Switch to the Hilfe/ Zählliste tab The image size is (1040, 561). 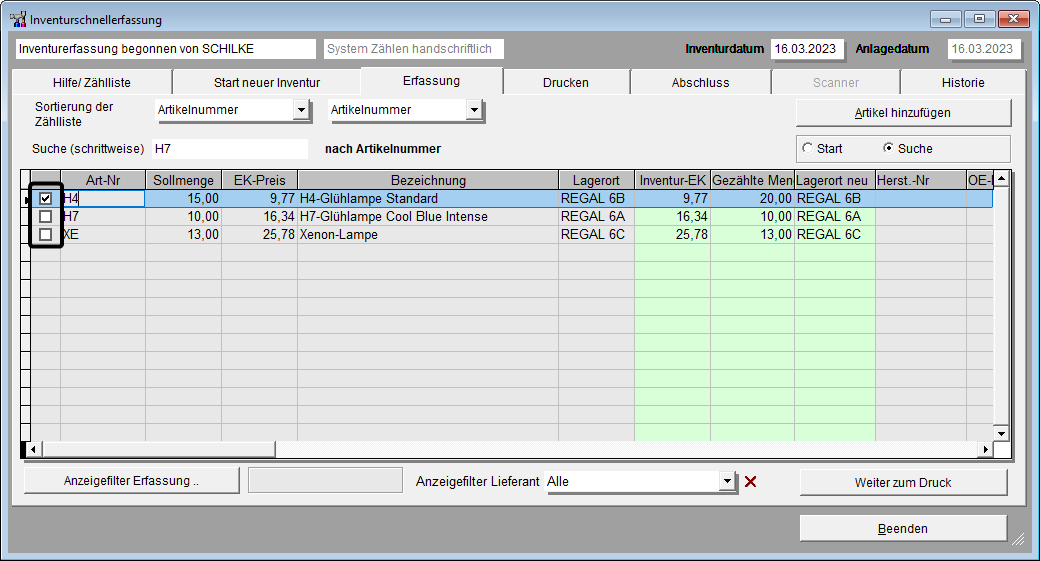(92, 82)
